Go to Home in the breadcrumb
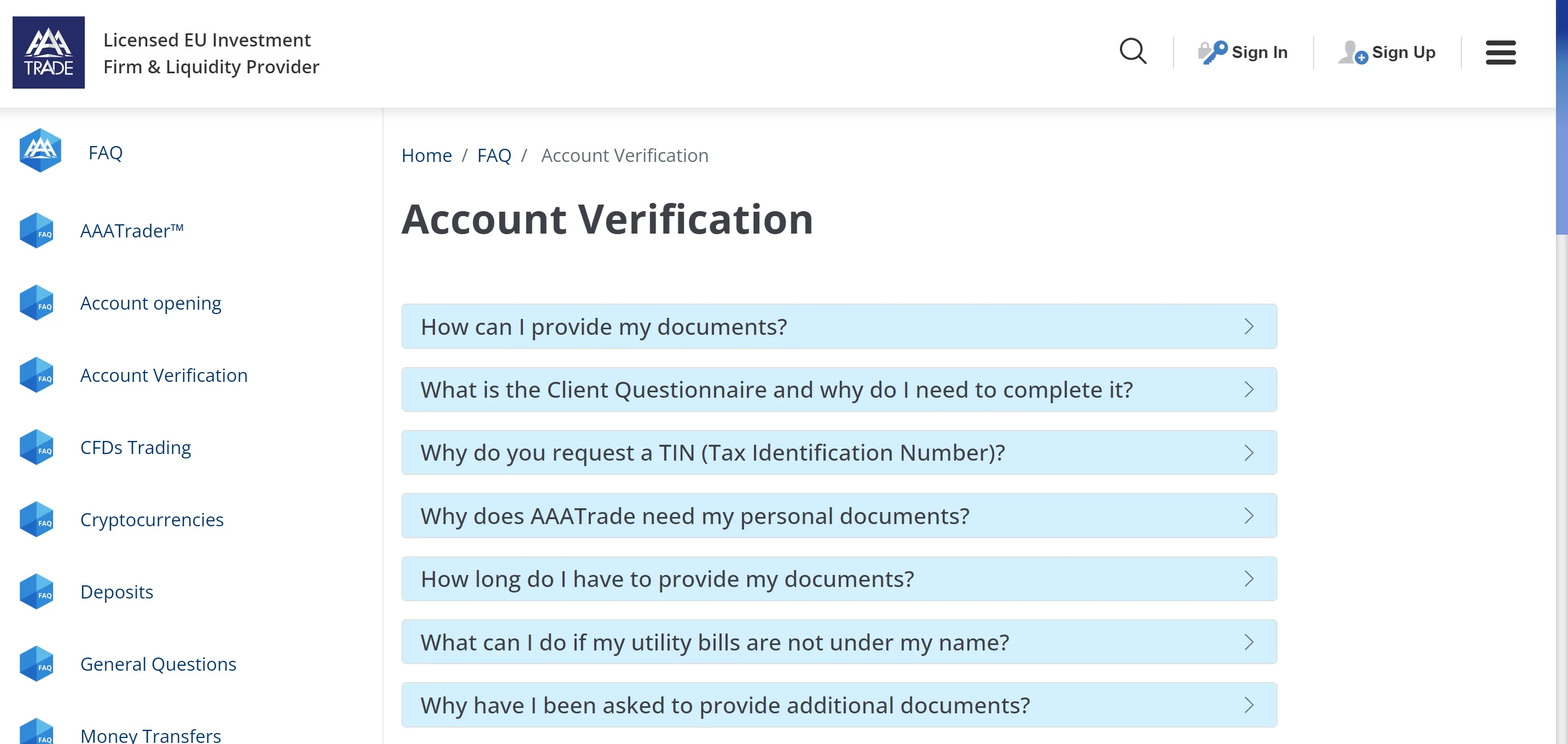The width and height of the screenshot is (1568, 744). click(x=426, y=155)
